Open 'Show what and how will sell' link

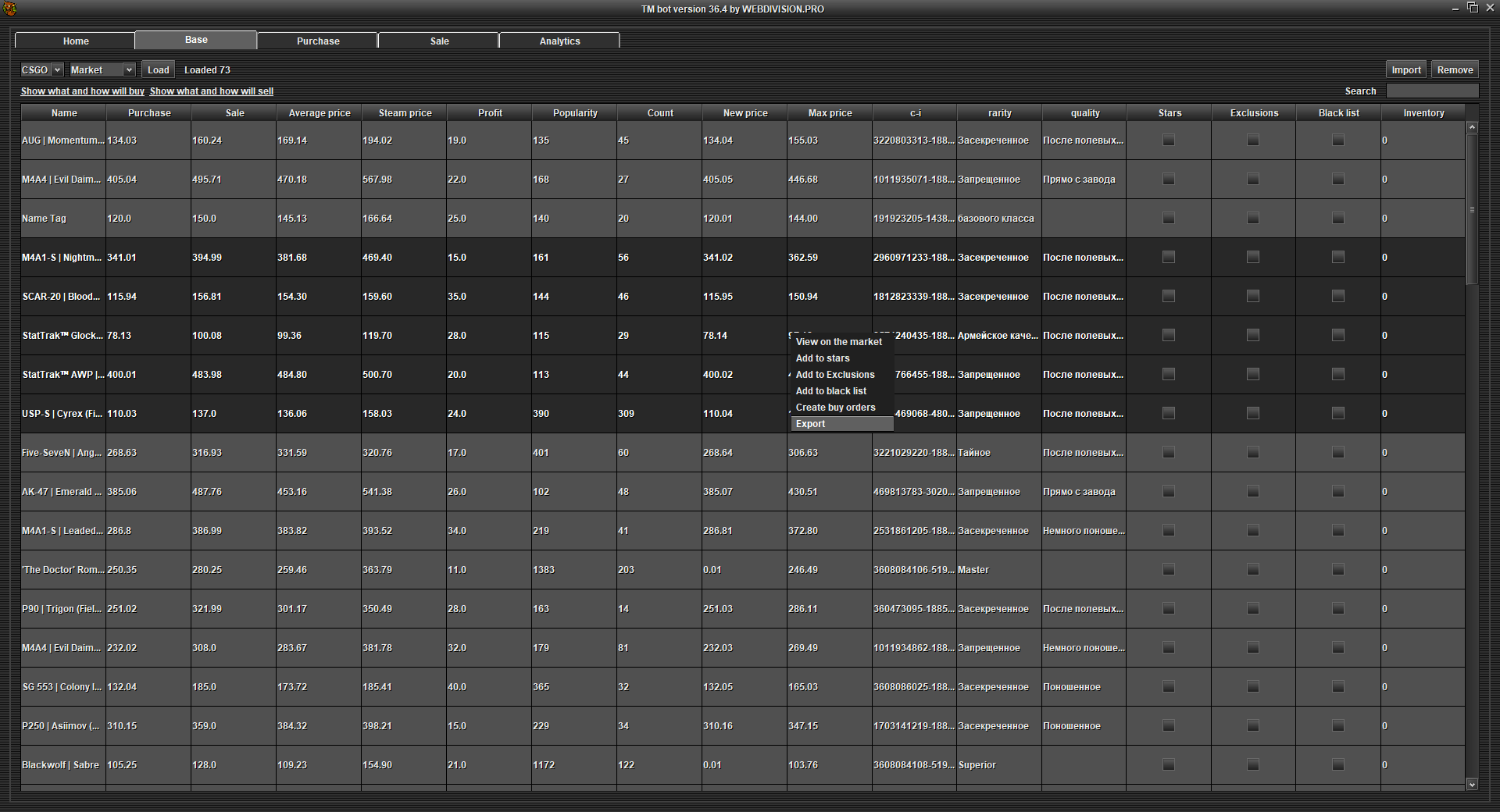[211, 91]
